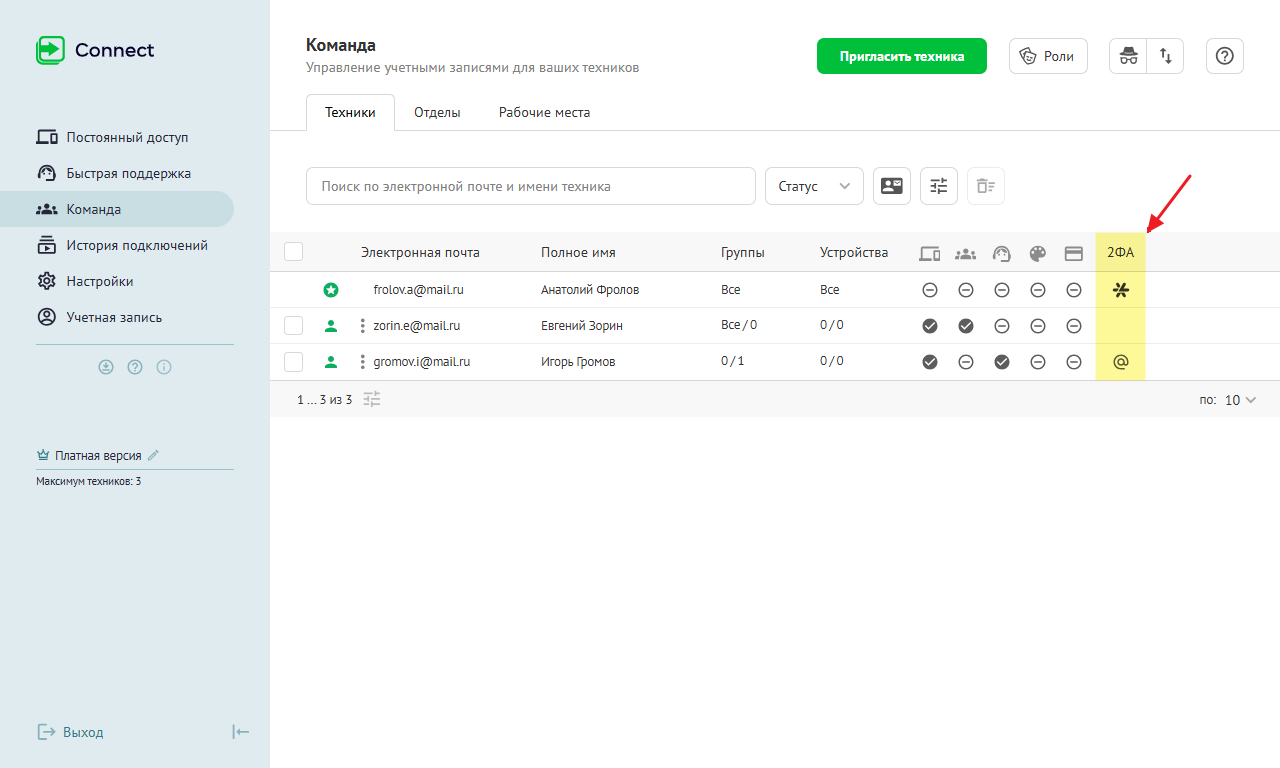Open help via question mark button
This screenshot has height=768, width=1280.
(1224, 56)
